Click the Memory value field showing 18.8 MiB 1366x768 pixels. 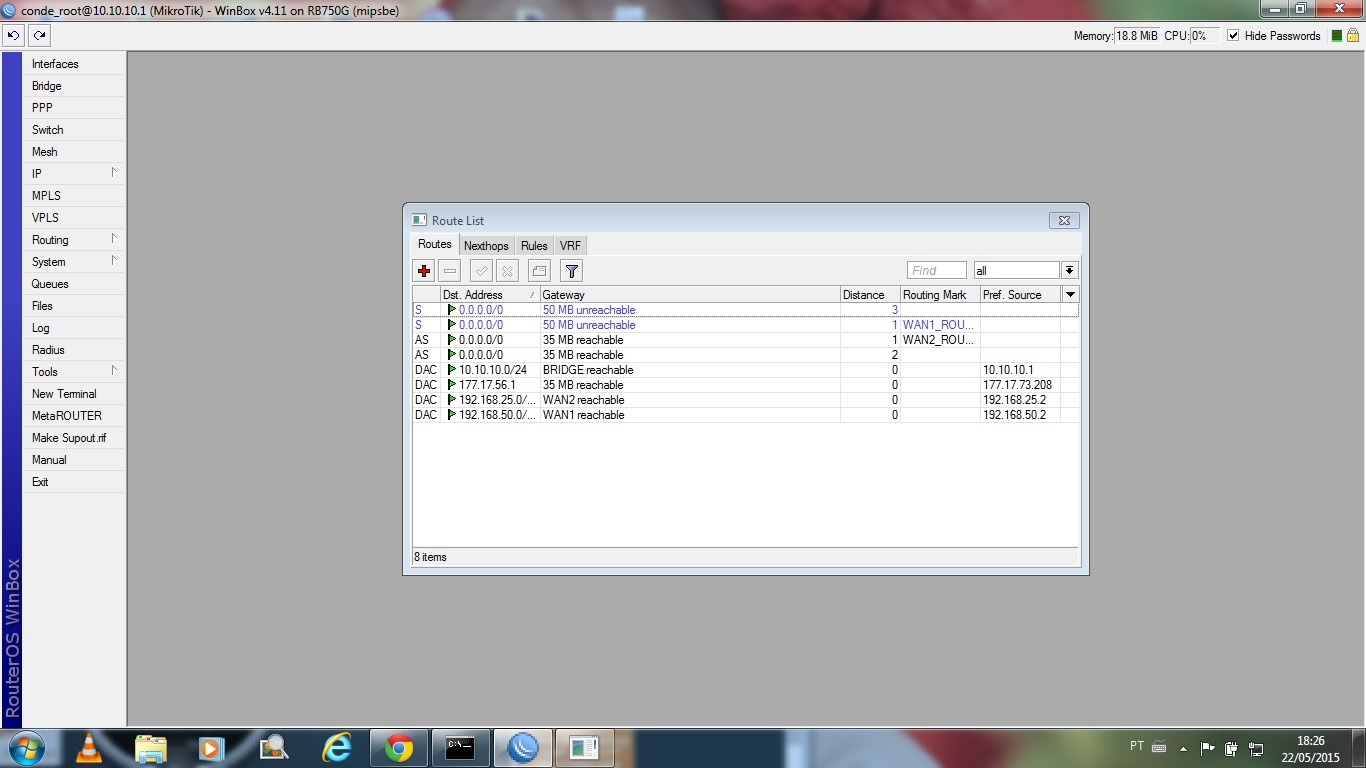[1137, 36]
